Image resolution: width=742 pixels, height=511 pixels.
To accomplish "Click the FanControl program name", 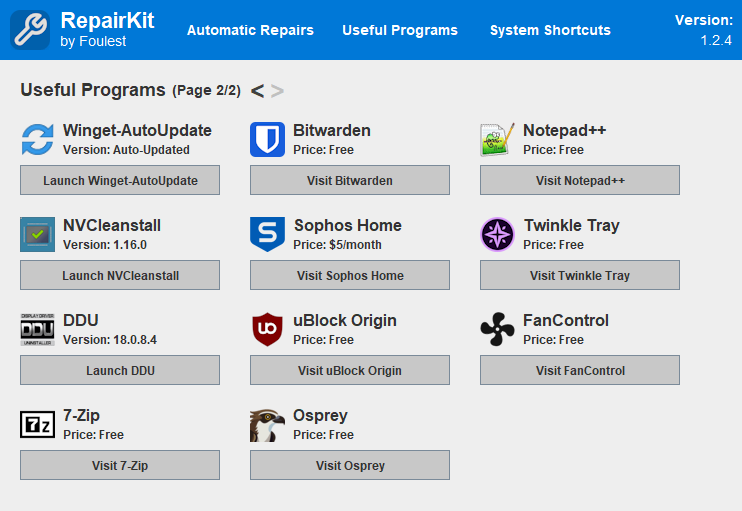I will (566, 320).
